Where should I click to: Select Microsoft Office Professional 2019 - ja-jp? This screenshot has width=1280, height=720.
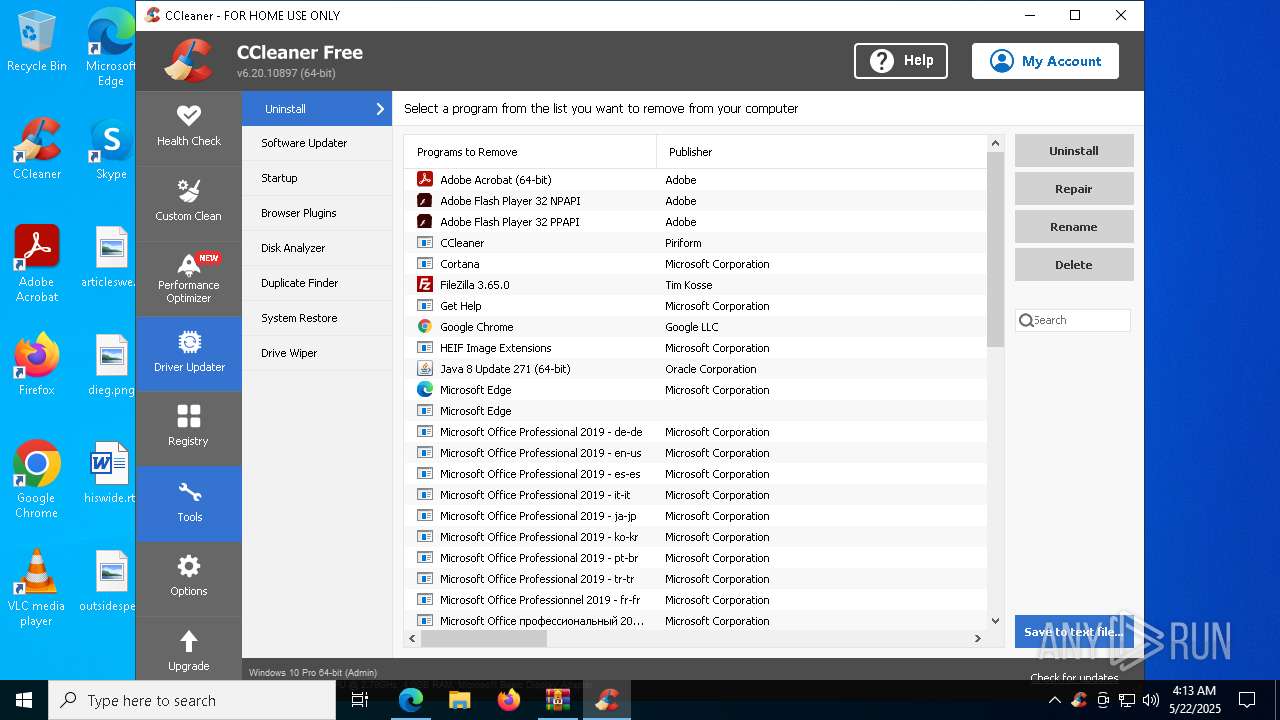coord(695,516)
